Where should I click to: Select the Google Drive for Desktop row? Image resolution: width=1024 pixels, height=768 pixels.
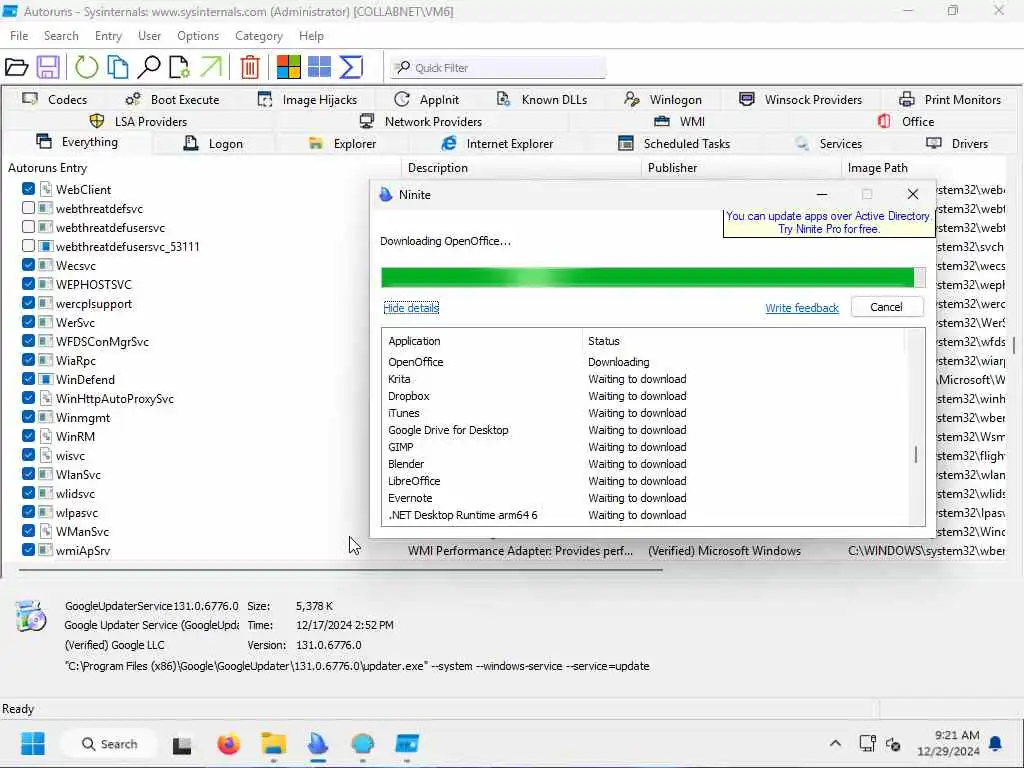[x=645, y=430]
